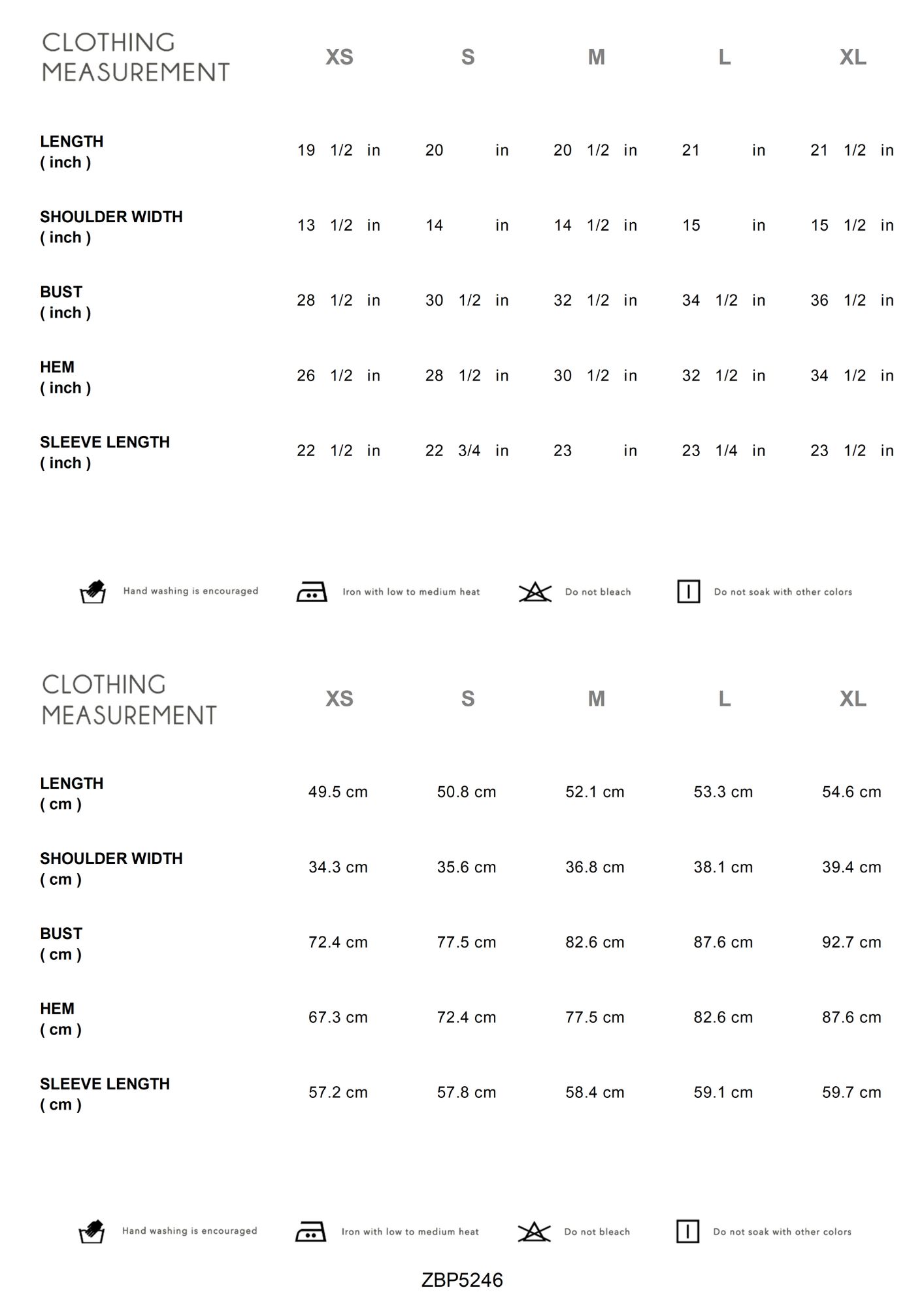Click the top CLOTHING MEASUREMENT title above the inch chart
The height and width of the screenshot is (1307, 924).
(135, 58)
